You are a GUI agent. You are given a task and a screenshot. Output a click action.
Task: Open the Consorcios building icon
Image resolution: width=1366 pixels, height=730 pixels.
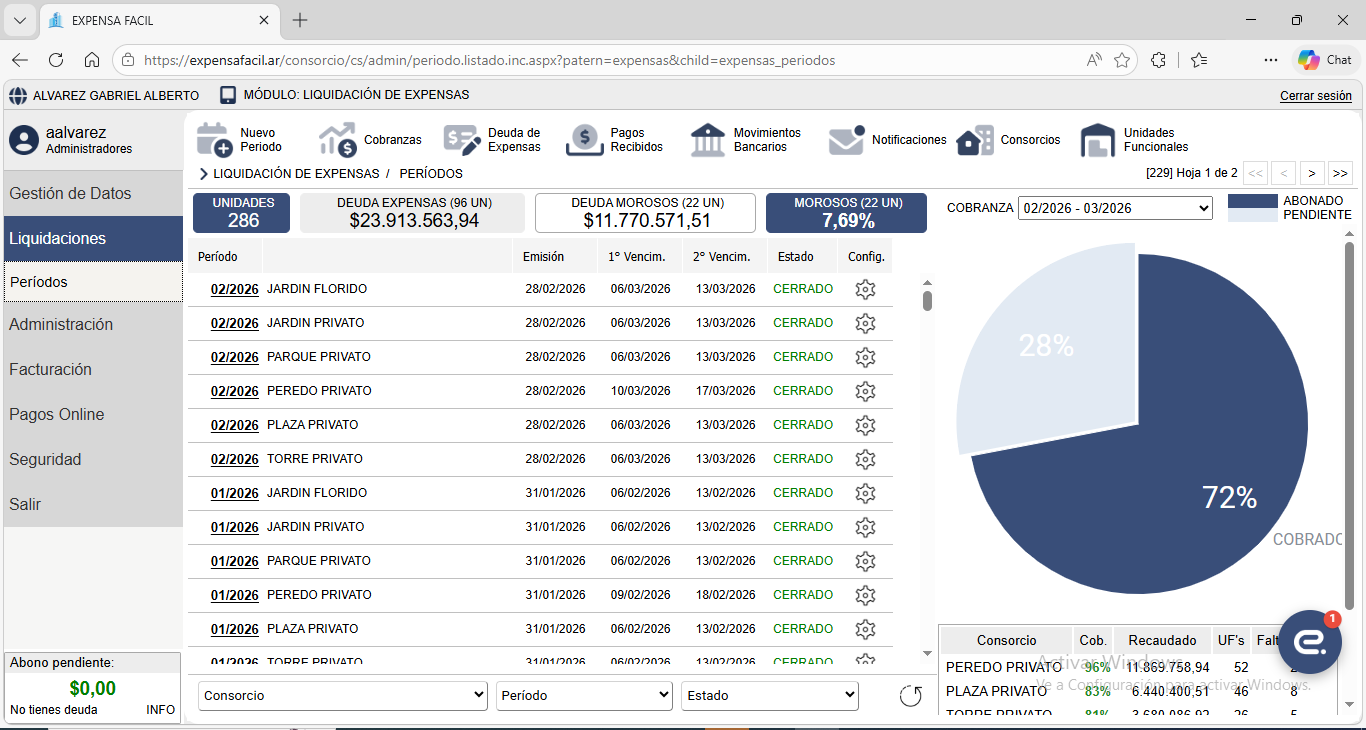[975, 140]
